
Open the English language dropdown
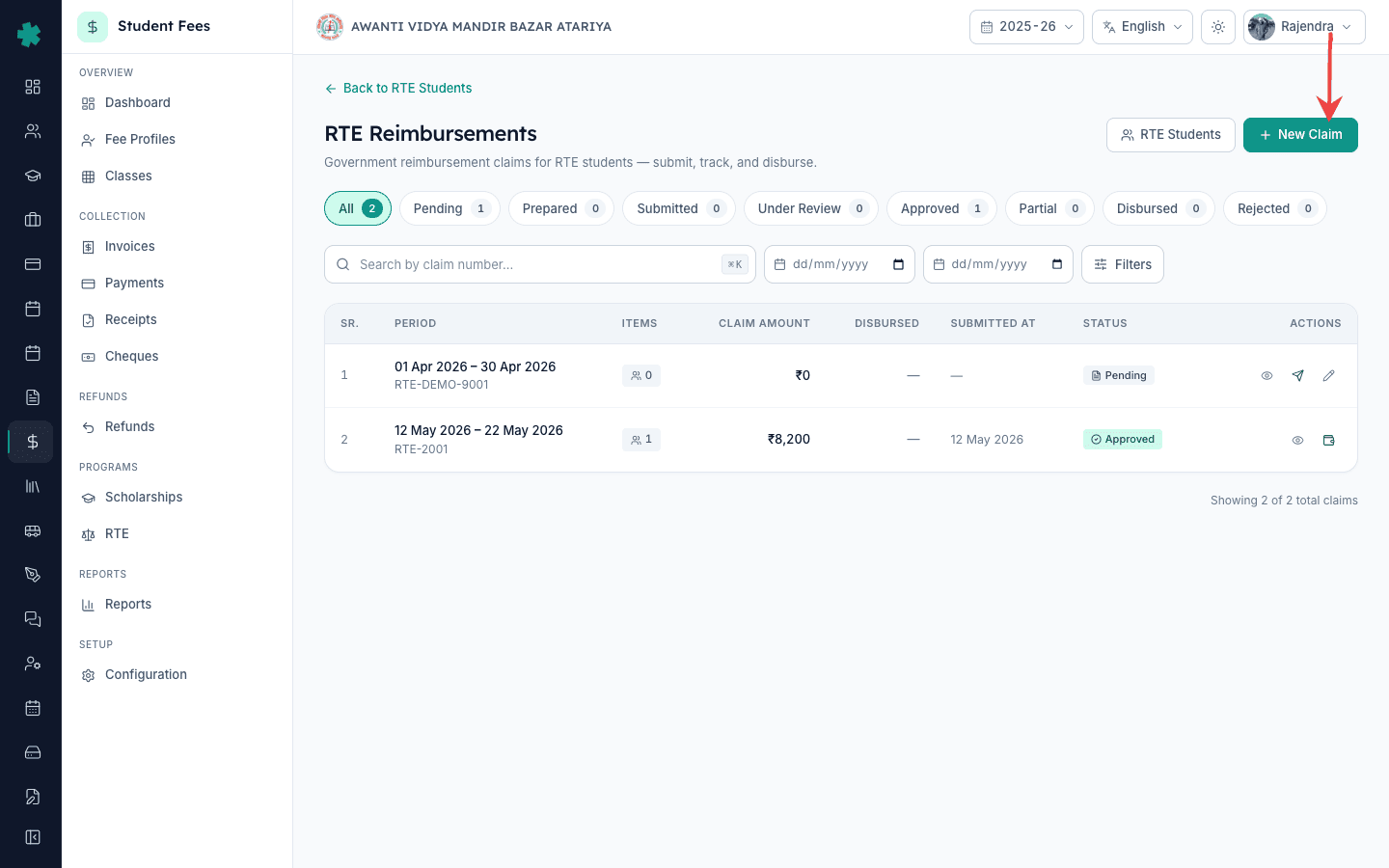coord(1142,27)
